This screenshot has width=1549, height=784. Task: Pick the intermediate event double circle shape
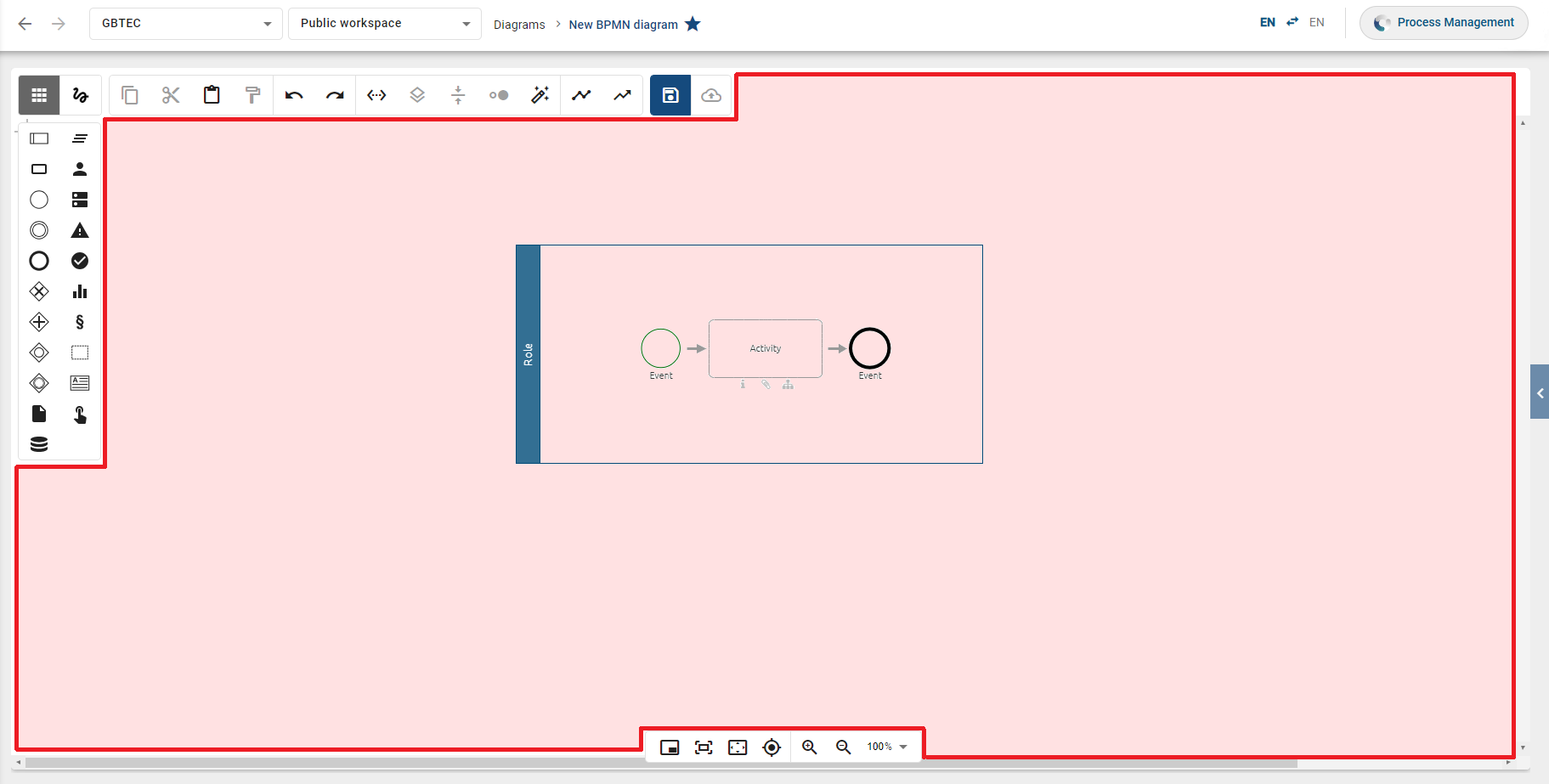click(x=39, y=230)
